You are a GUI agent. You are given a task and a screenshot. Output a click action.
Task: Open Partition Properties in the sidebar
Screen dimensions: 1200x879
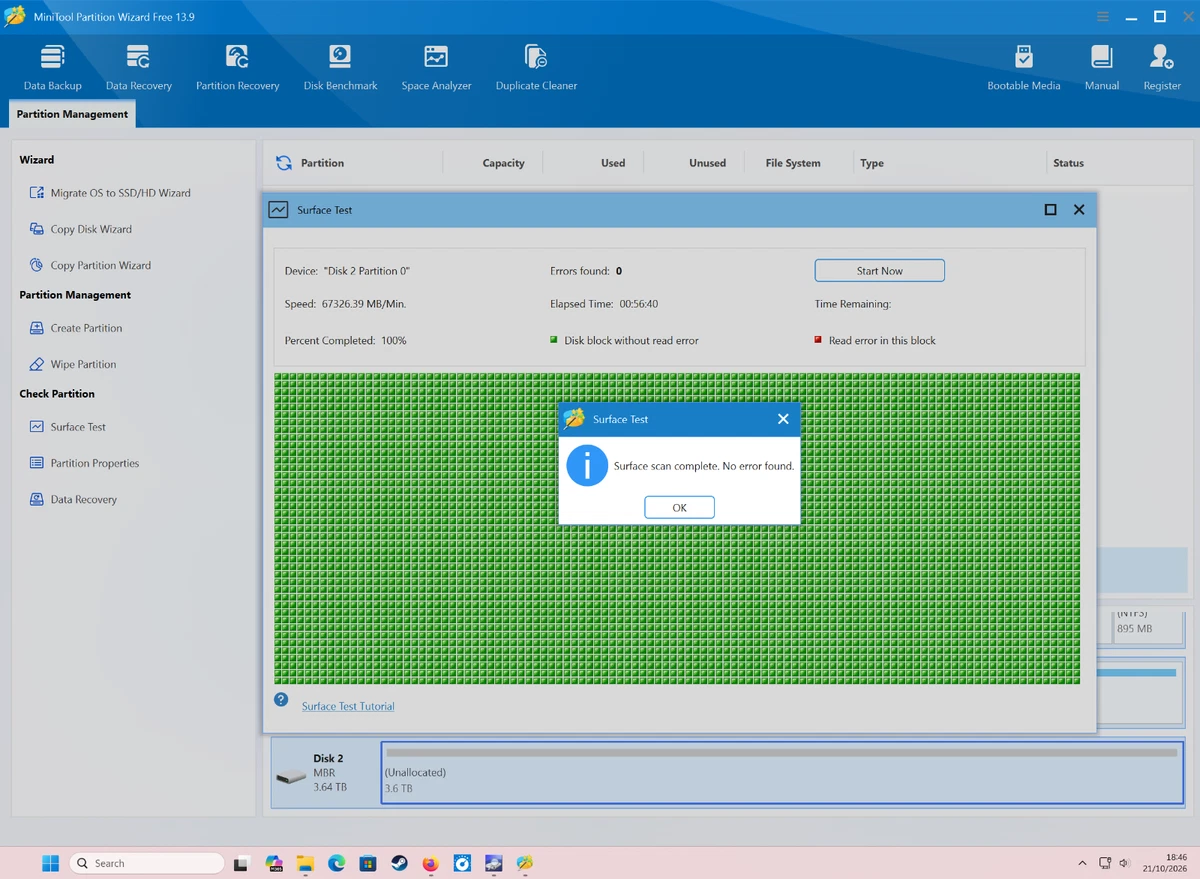[x=84, y=463]
